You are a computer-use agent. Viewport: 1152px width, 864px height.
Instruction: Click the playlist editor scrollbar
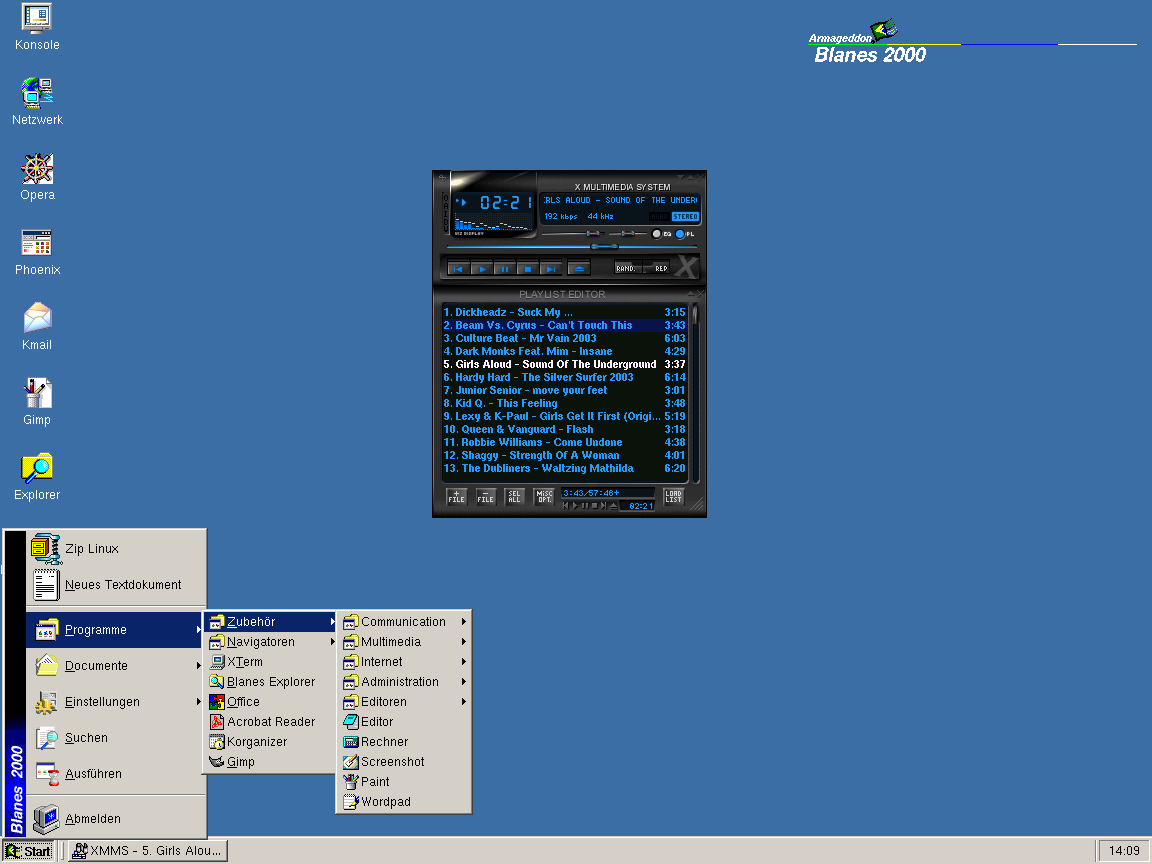pyautogui.click(x=695, y=393)
